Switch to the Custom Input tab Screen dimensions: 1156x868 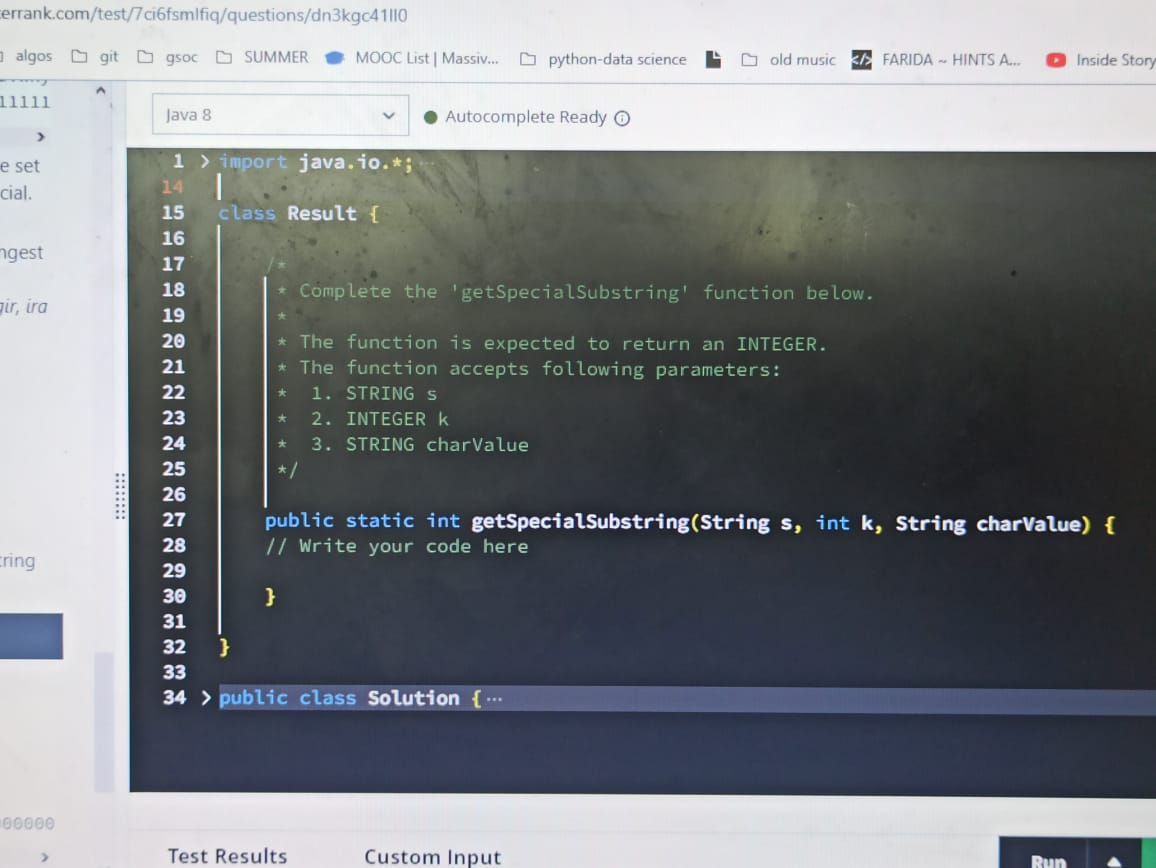432,857
